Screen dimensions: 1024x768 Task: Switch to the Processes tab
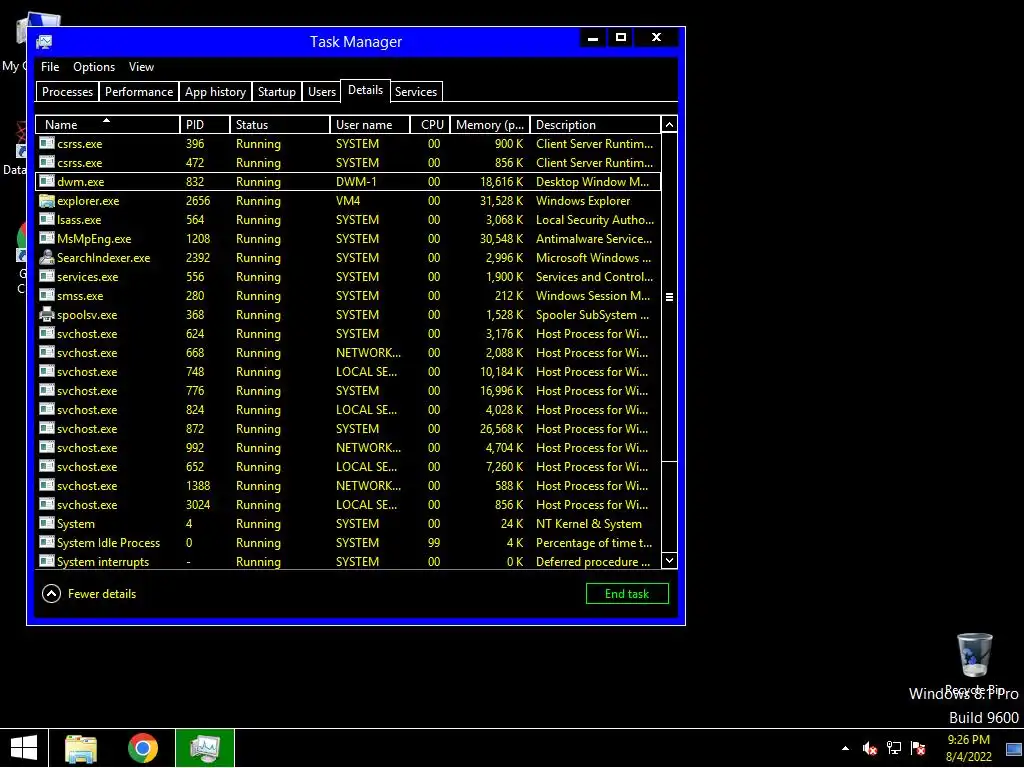click(x=67, y=91)
